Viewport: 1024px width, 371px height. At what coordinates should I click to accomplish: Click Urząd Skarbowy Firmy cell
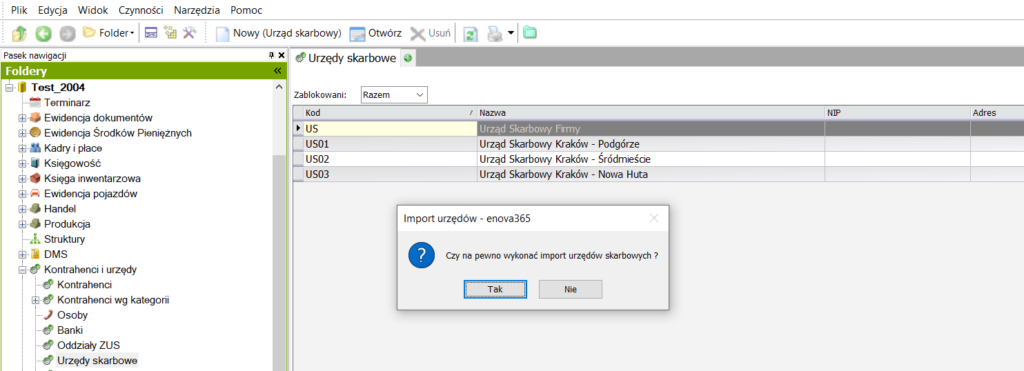[x=650, y=129]
